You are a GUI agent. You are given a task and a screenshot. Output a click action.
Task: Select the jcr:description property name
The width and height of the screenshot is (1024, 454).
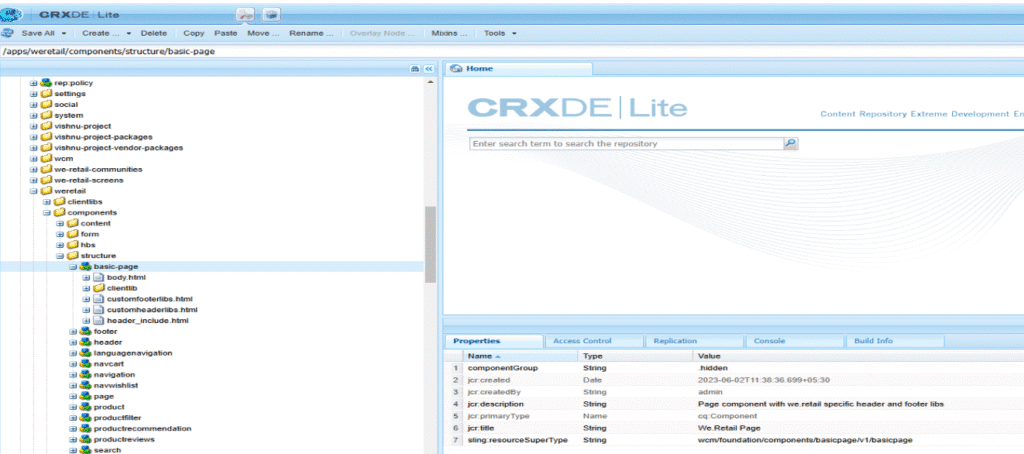click(496, 404)
